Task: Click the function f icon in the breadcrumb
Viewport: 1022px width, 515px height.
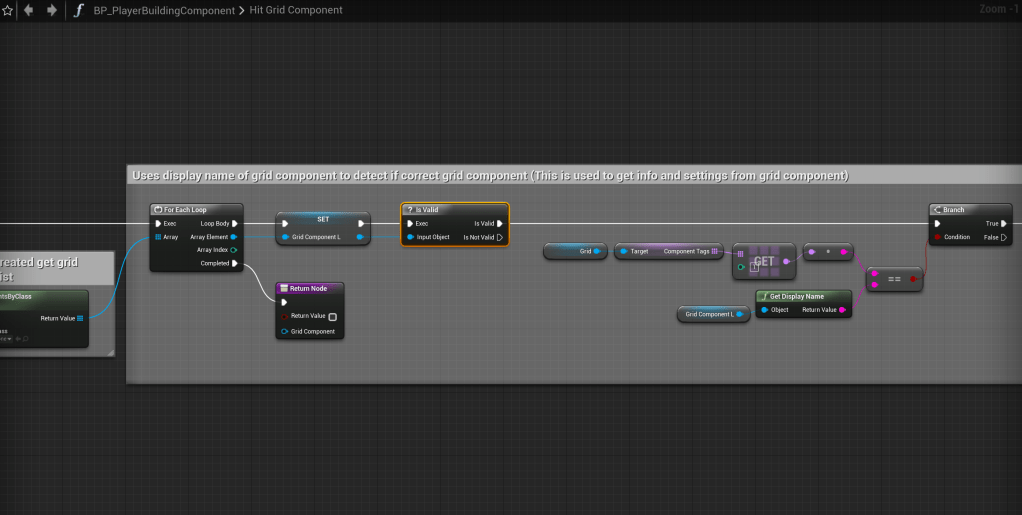Action: [x=78, y=10]
